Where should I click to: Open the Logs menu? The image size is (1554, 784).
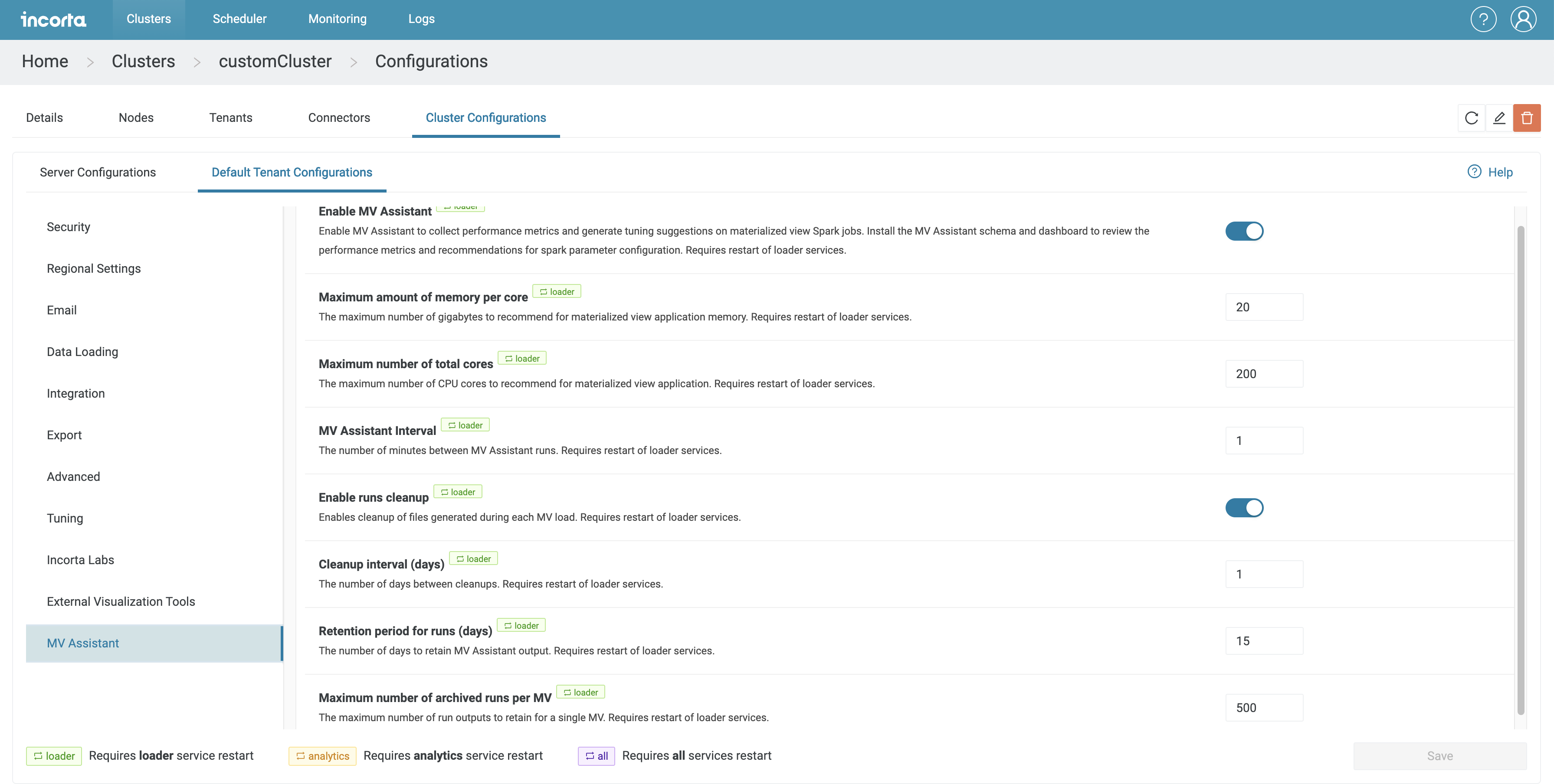point(421,20)
